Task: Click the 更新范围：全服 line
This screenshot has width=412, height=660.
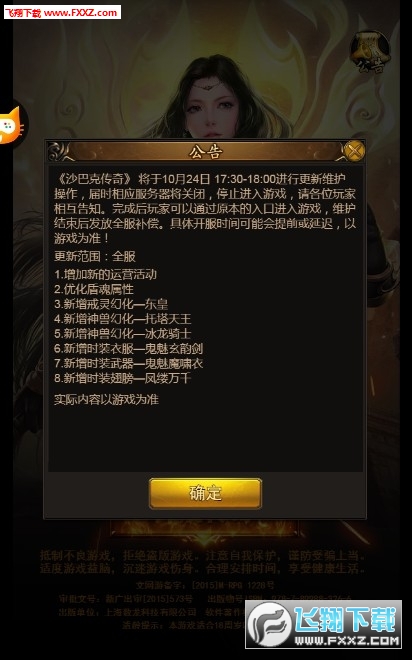Action: 95,256
